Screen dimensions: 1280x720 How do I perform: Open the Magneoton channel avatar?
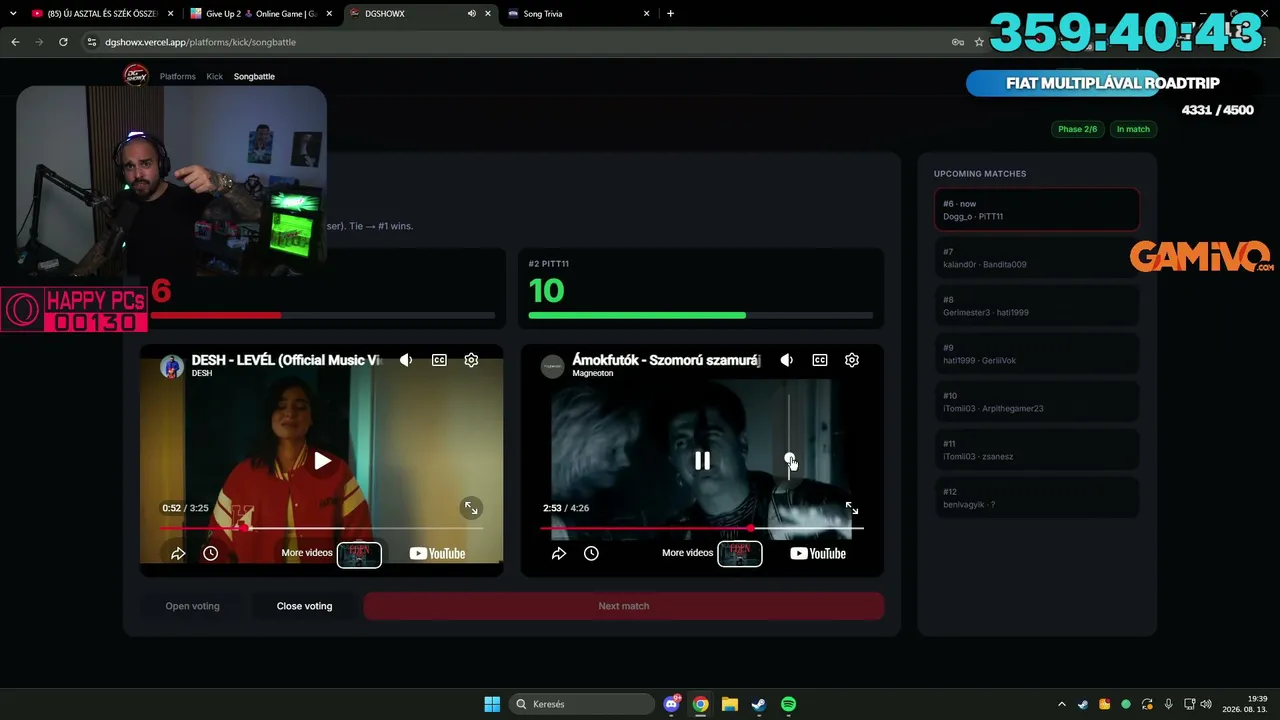coord(553,366)
